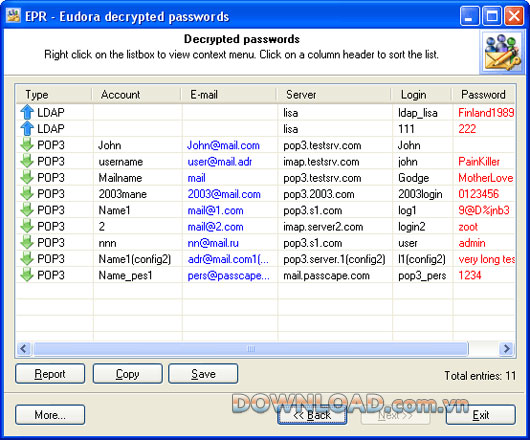Select the password 0123456
Image resolution: width=530 pixels, height=440 pixels.
click(x=478, y=194)
